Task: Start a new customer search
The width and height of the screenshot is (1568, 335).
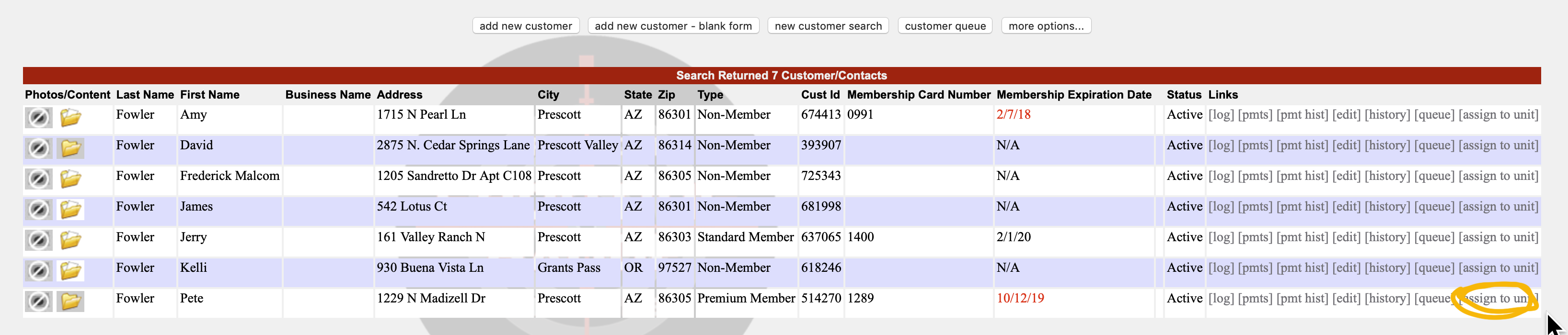Action: point(828,26)
